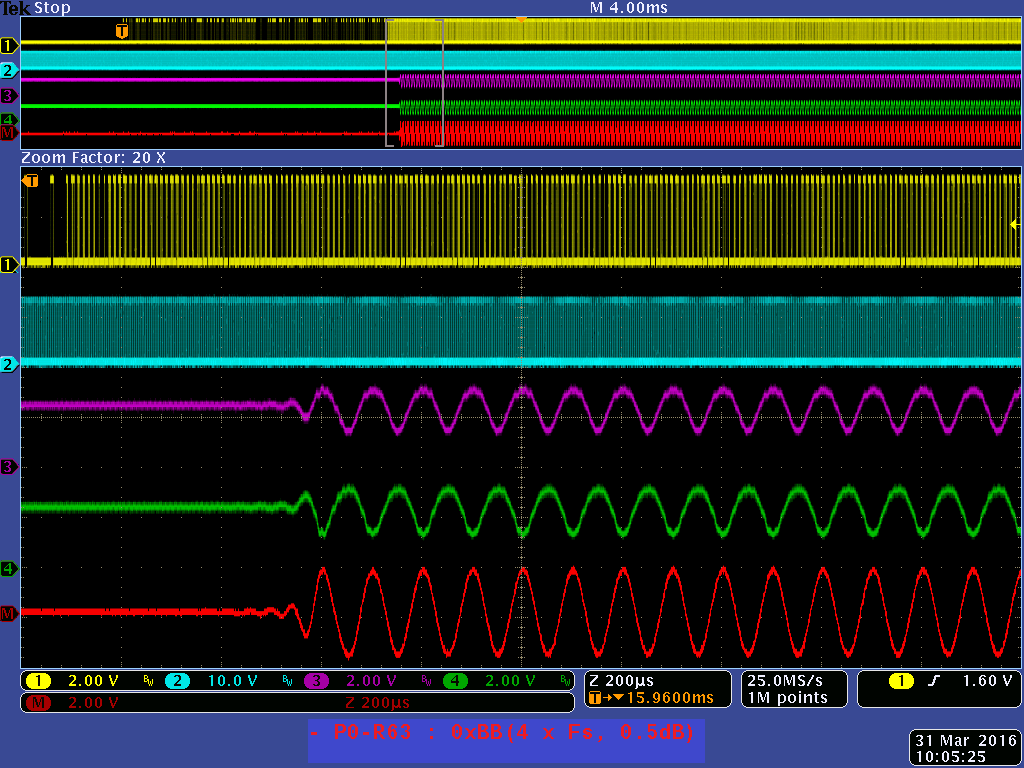1024x768 pixels.
Task: Select the channel 2 ground marker in zoom view
Action: (x=8, y=364)
